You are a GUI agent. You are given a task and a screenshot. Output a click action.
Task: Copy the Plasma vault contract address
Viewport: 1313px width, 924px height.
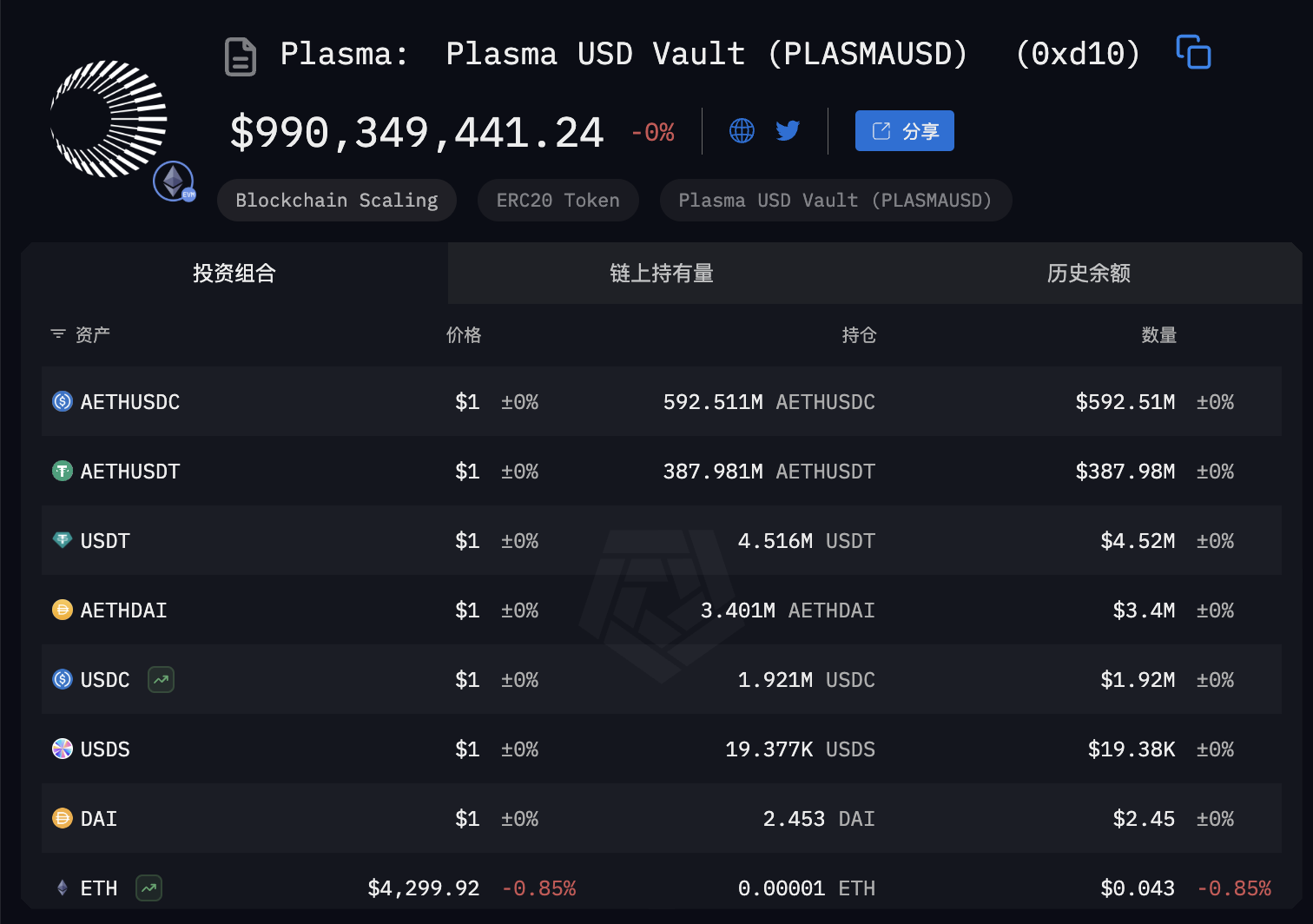tap(1193, 52)
